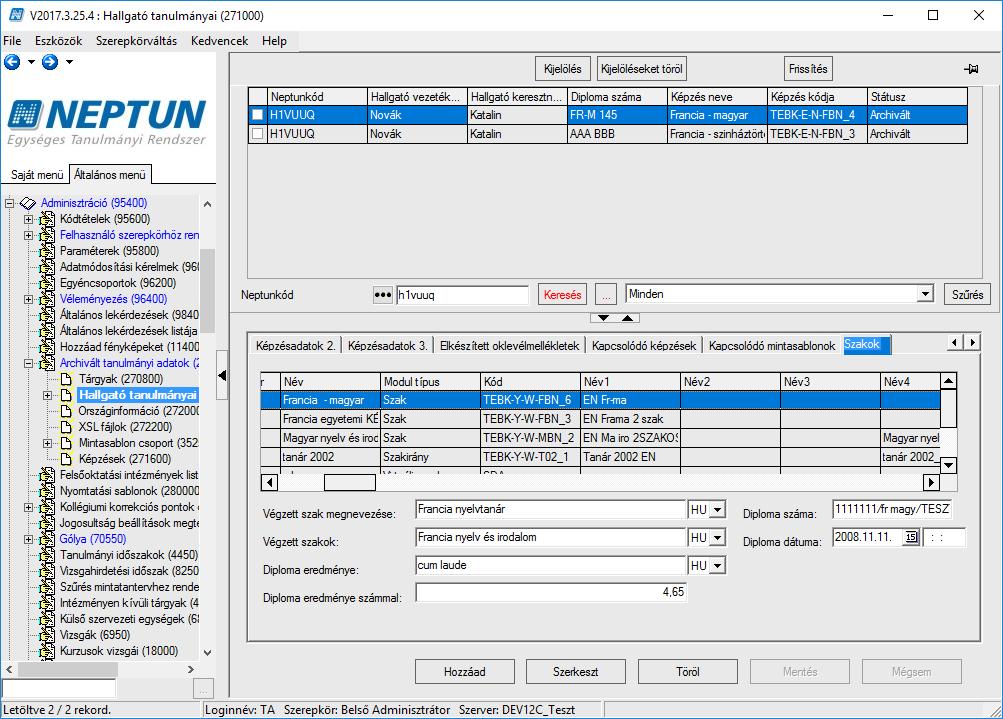Image resolution: width=1003 pixels, height=719 pixels.
Task: Click the Frissítés button
Action: pyautogui.click(x=809, y=69)
